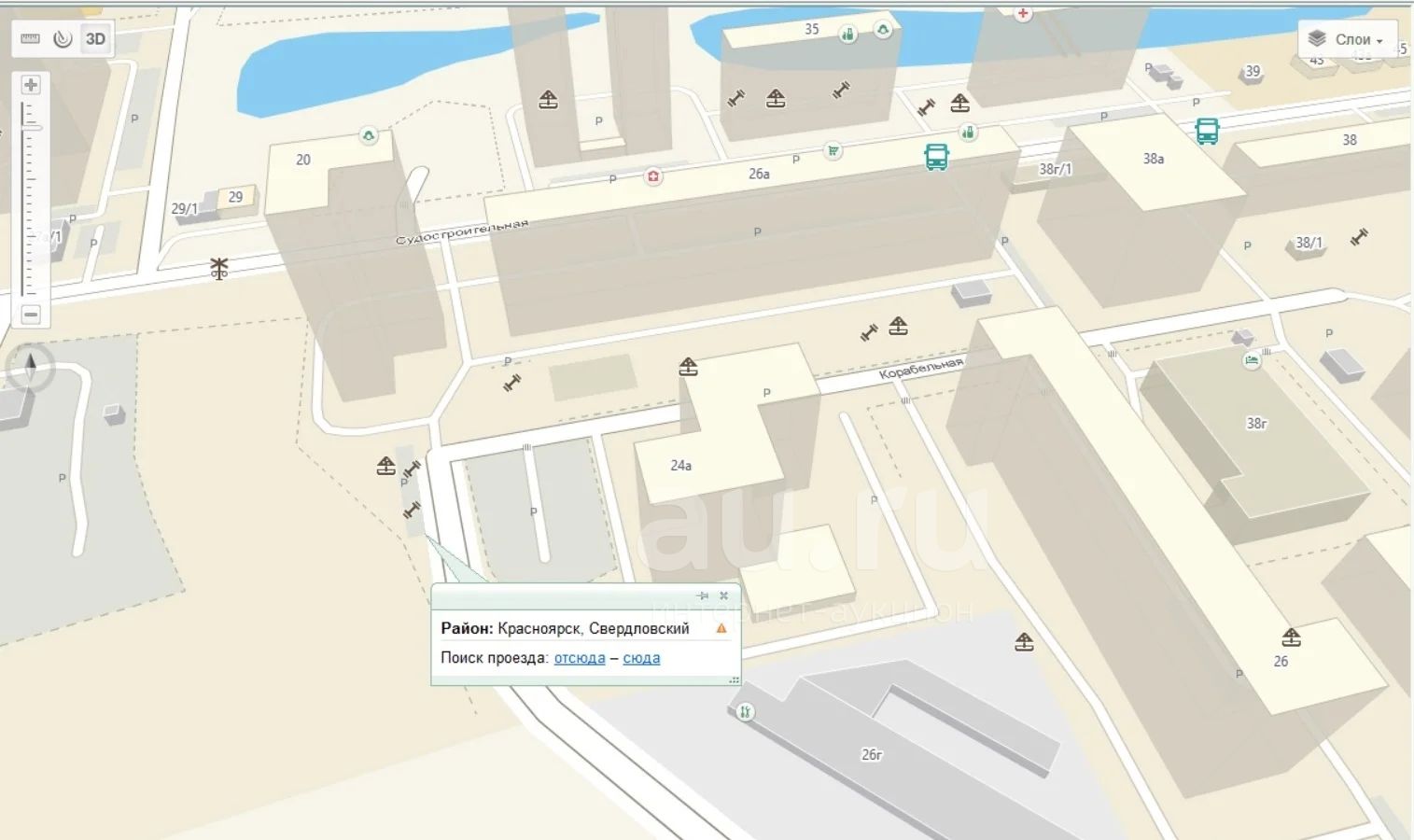Select building 24а on the map
Screen dimensions: 1414x840
(680, 465)
